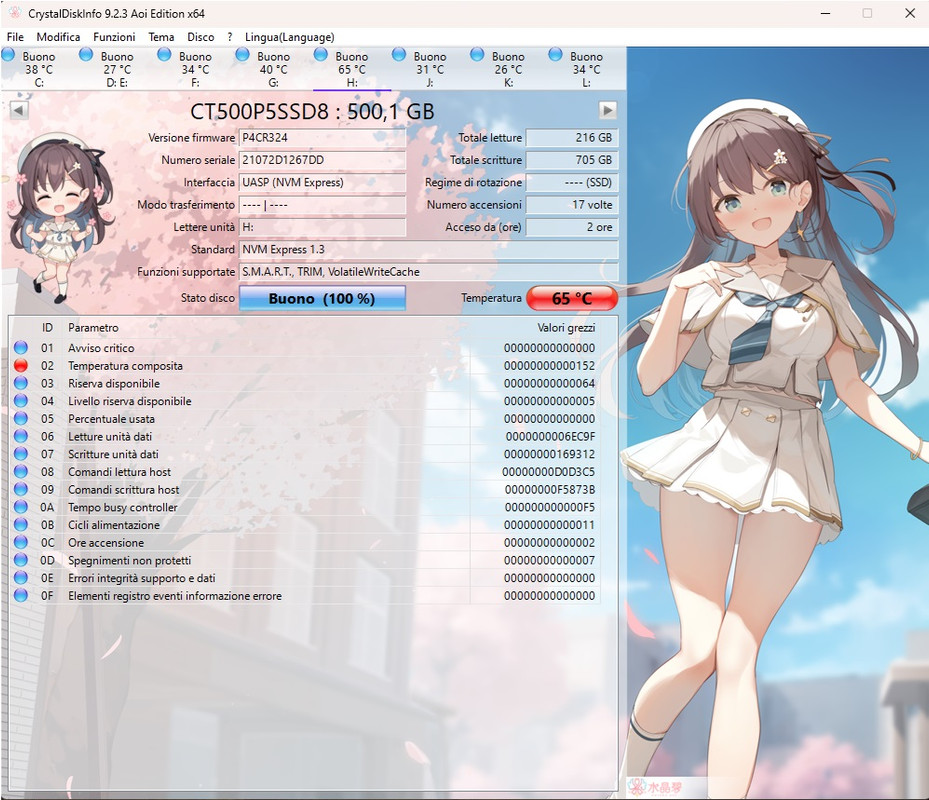The width and height of the screenshot is (929, 800).
Task: Select disk D: E: tab at 27 °C
Action: coord(117,69)
